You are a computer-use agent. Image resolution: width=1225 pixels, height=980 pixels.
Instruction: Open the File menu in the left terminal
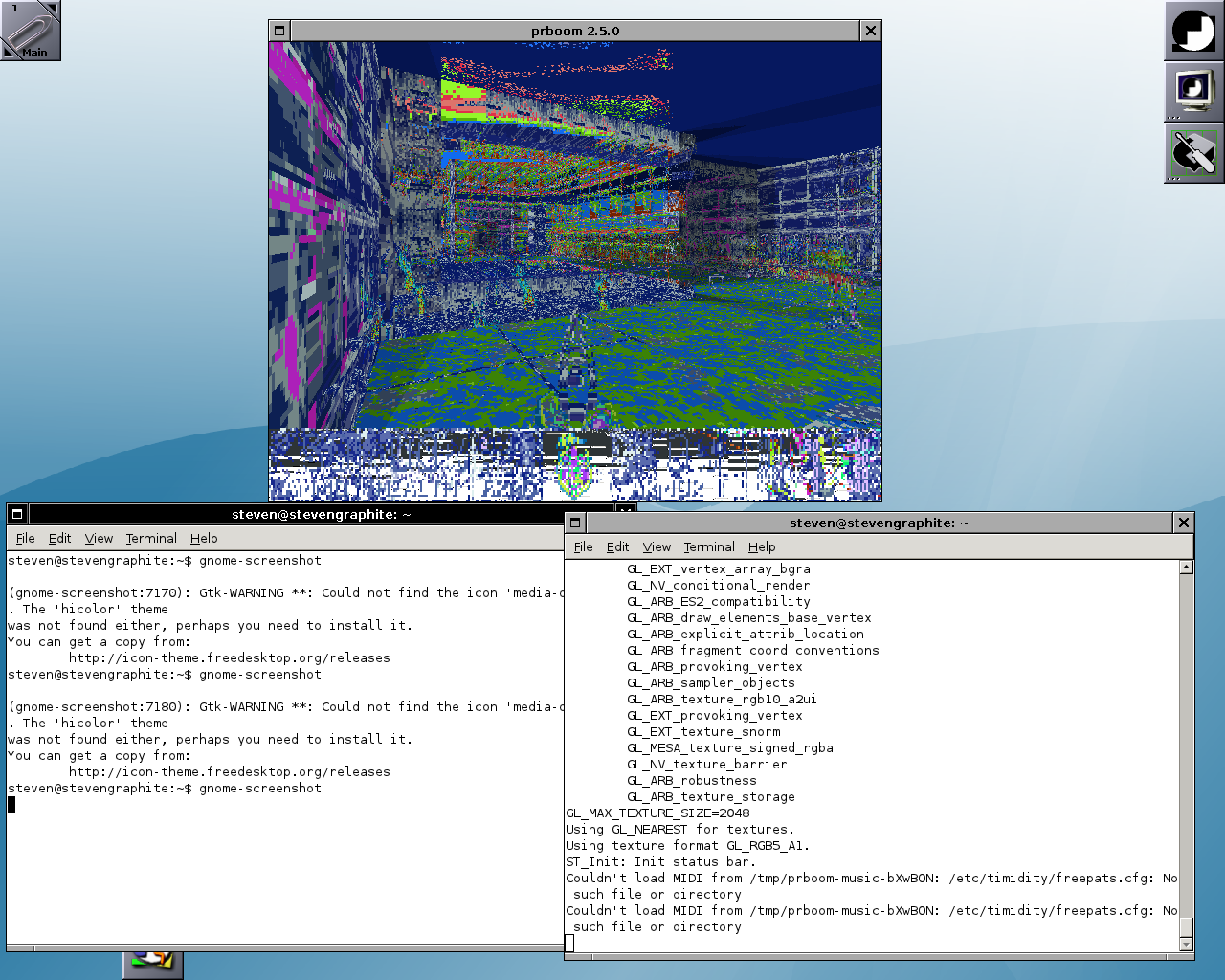click(26, 539)
